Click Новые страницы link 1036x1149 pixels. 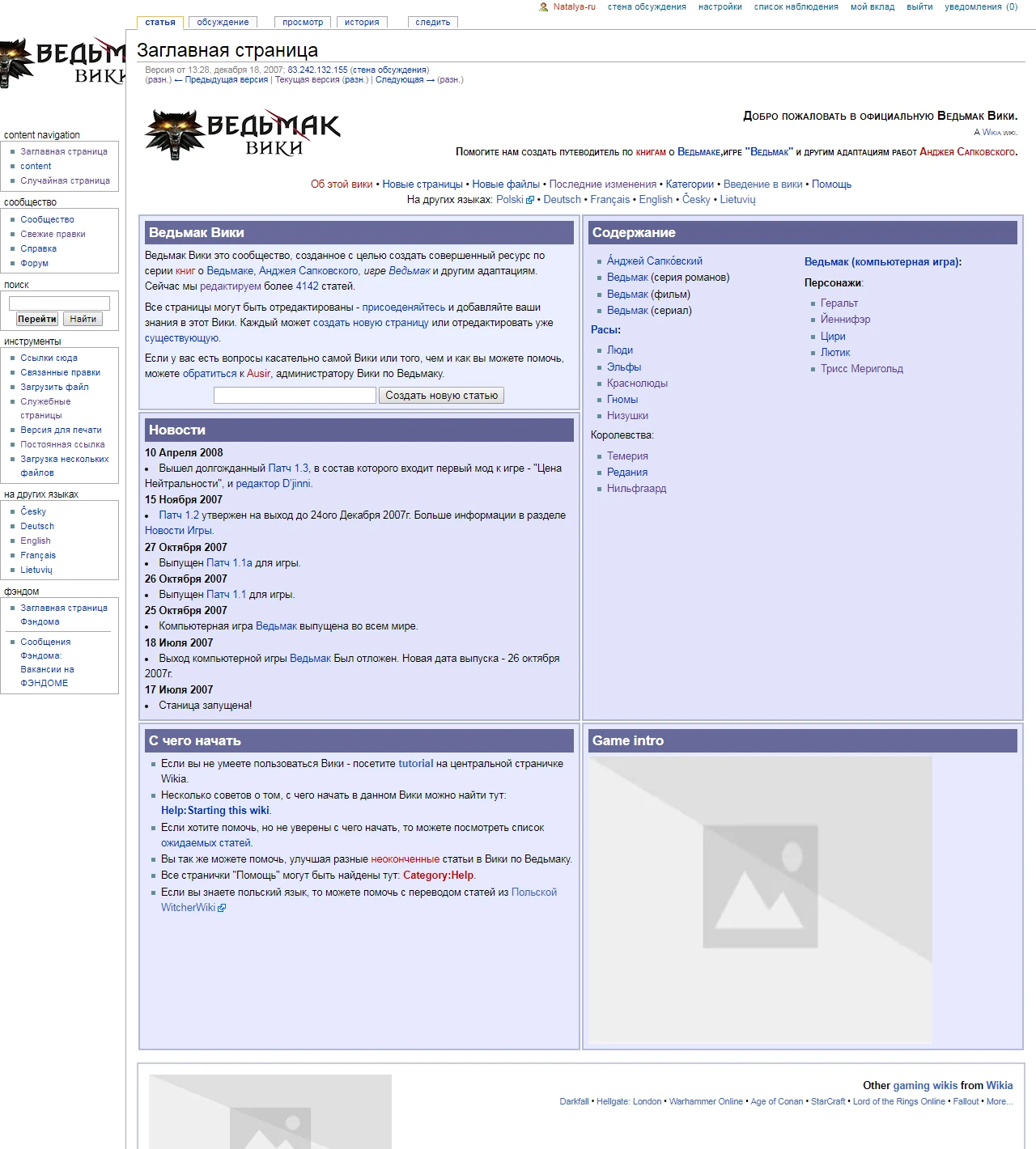[422, 184]
